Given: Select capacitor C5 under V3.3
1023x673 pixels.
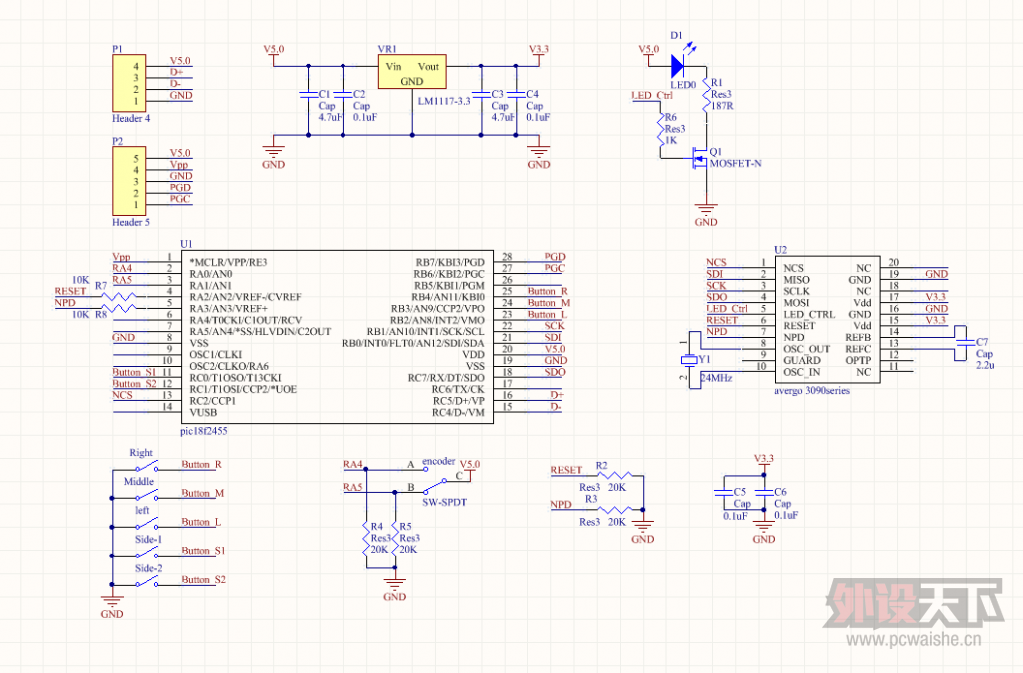Looking at the screenshot, I should pyautogui.click(x=723, y=492).
